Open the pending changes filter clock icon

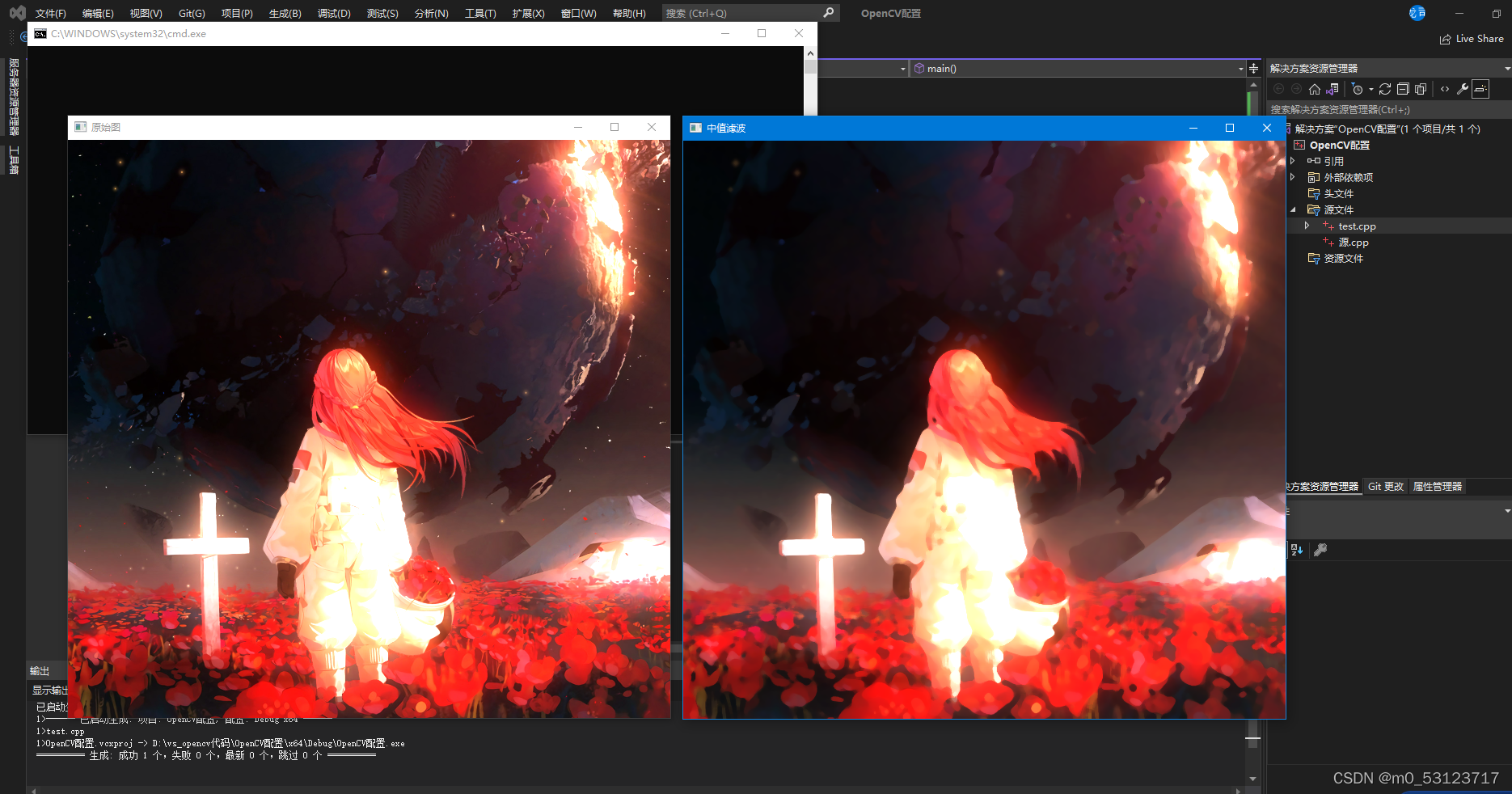(1358, 89)
